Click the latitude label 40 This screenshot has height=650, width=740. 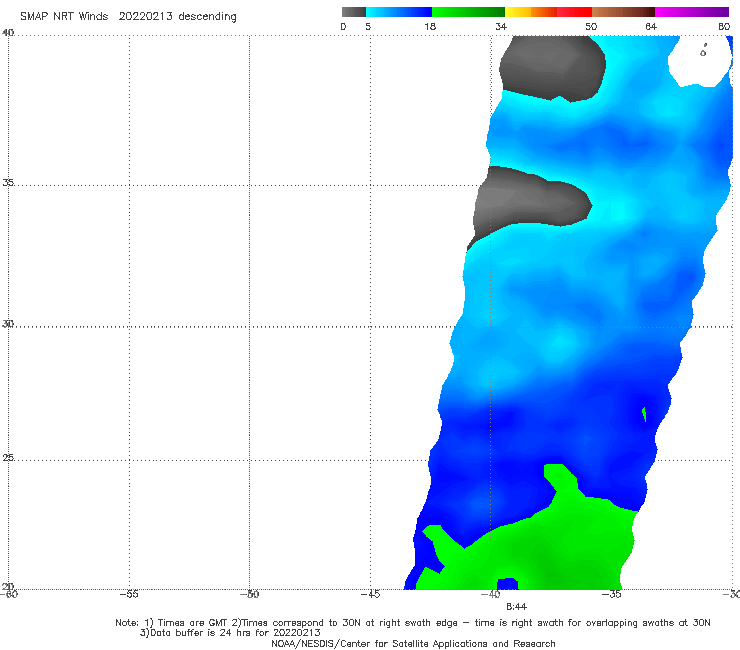8,33
